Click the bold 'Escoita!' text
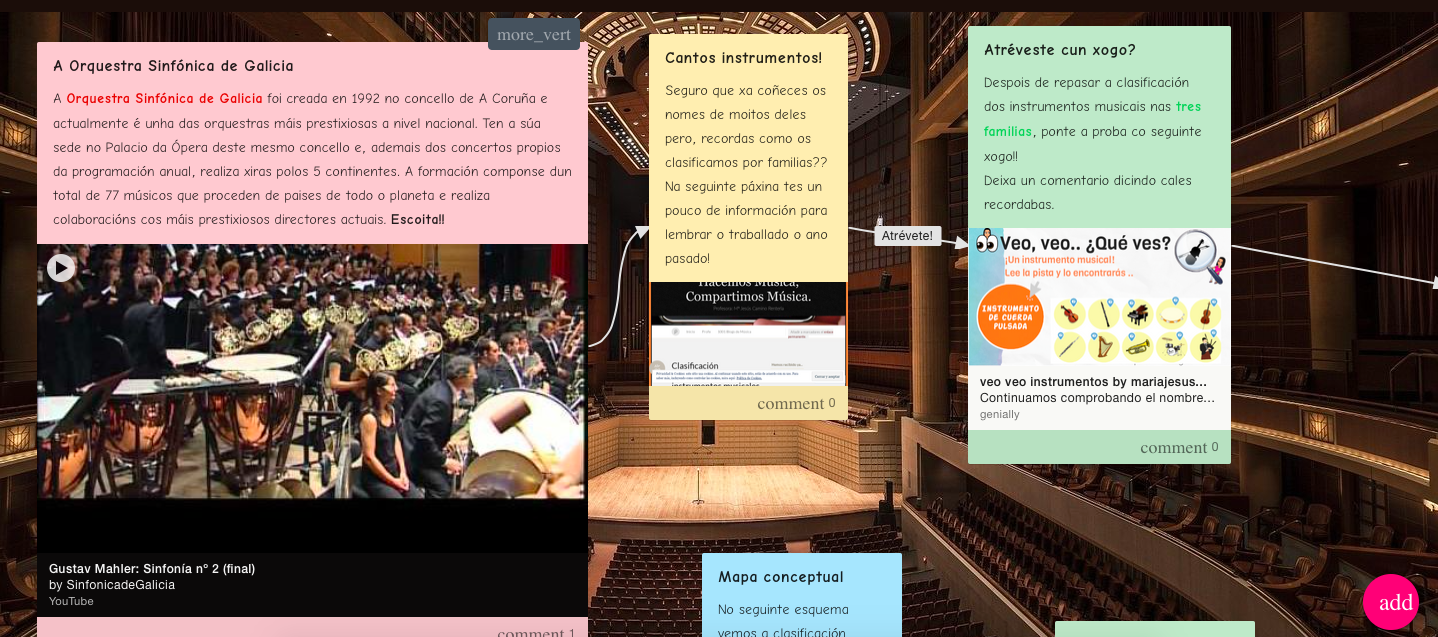This screenshot has width=1438, height=637. click(x=417, y=219)
